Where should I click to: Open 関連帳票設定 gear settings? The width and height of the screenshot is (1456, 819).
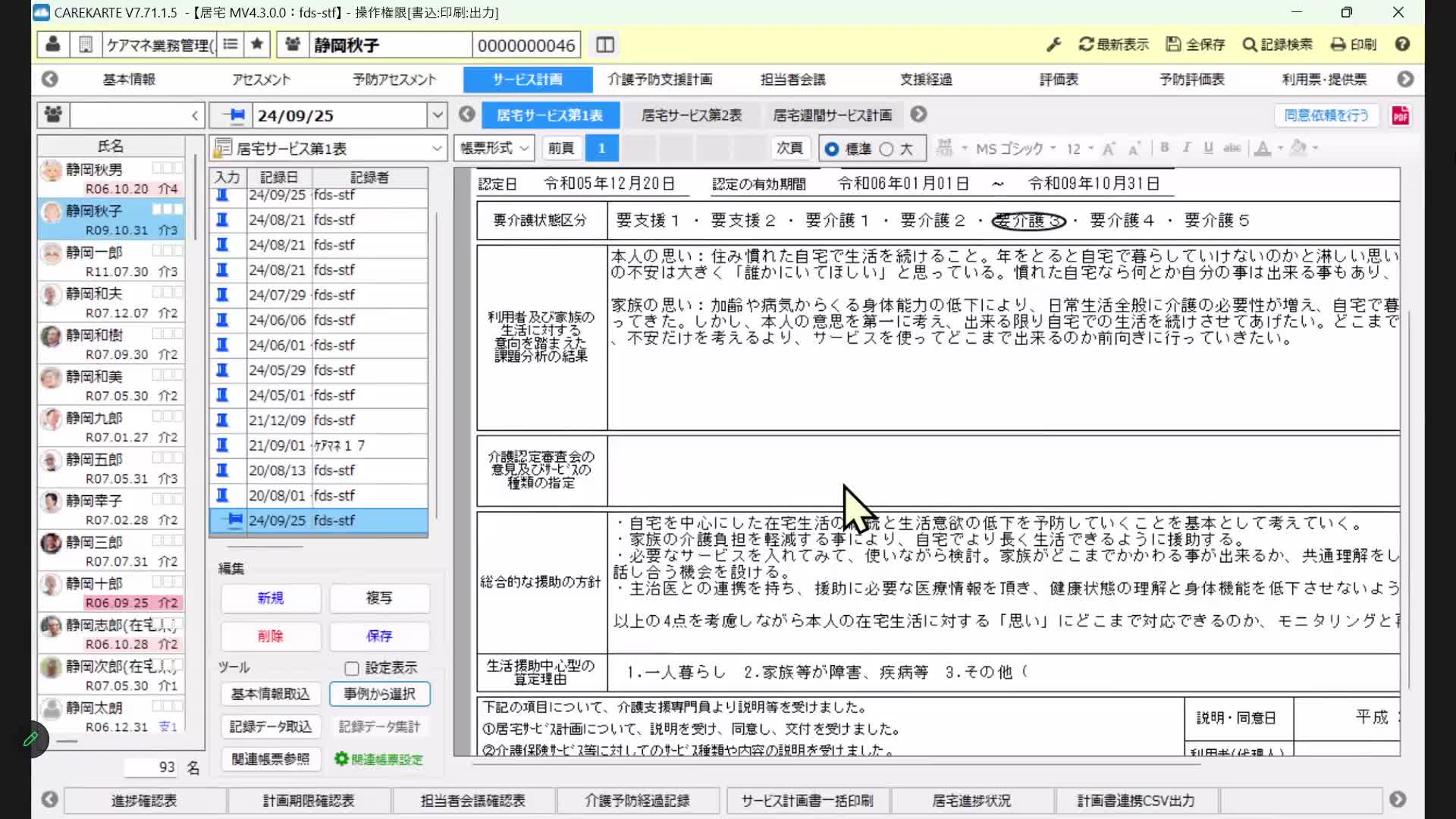point(378,759)
